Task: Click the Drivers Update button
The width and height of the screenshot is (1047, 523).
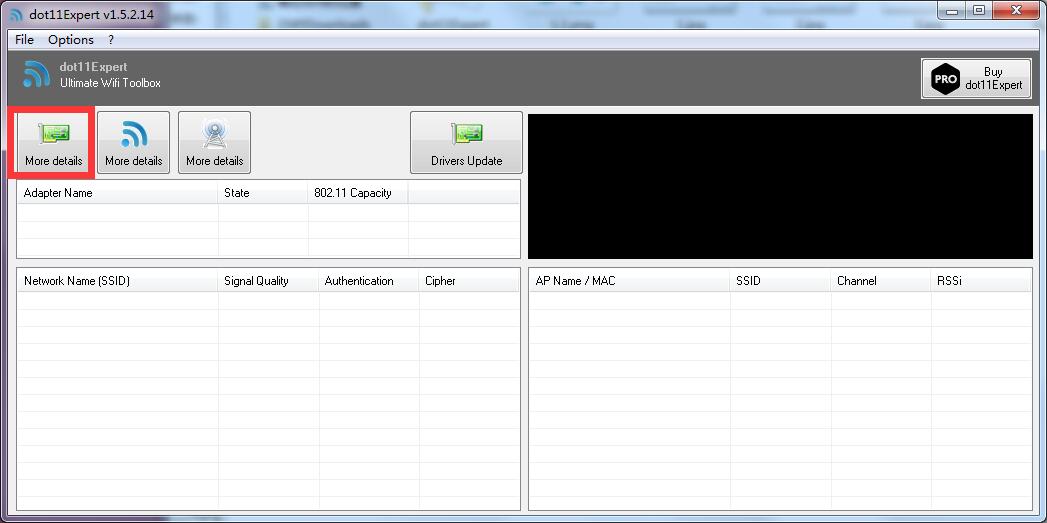Action: (x=466, y=142)
